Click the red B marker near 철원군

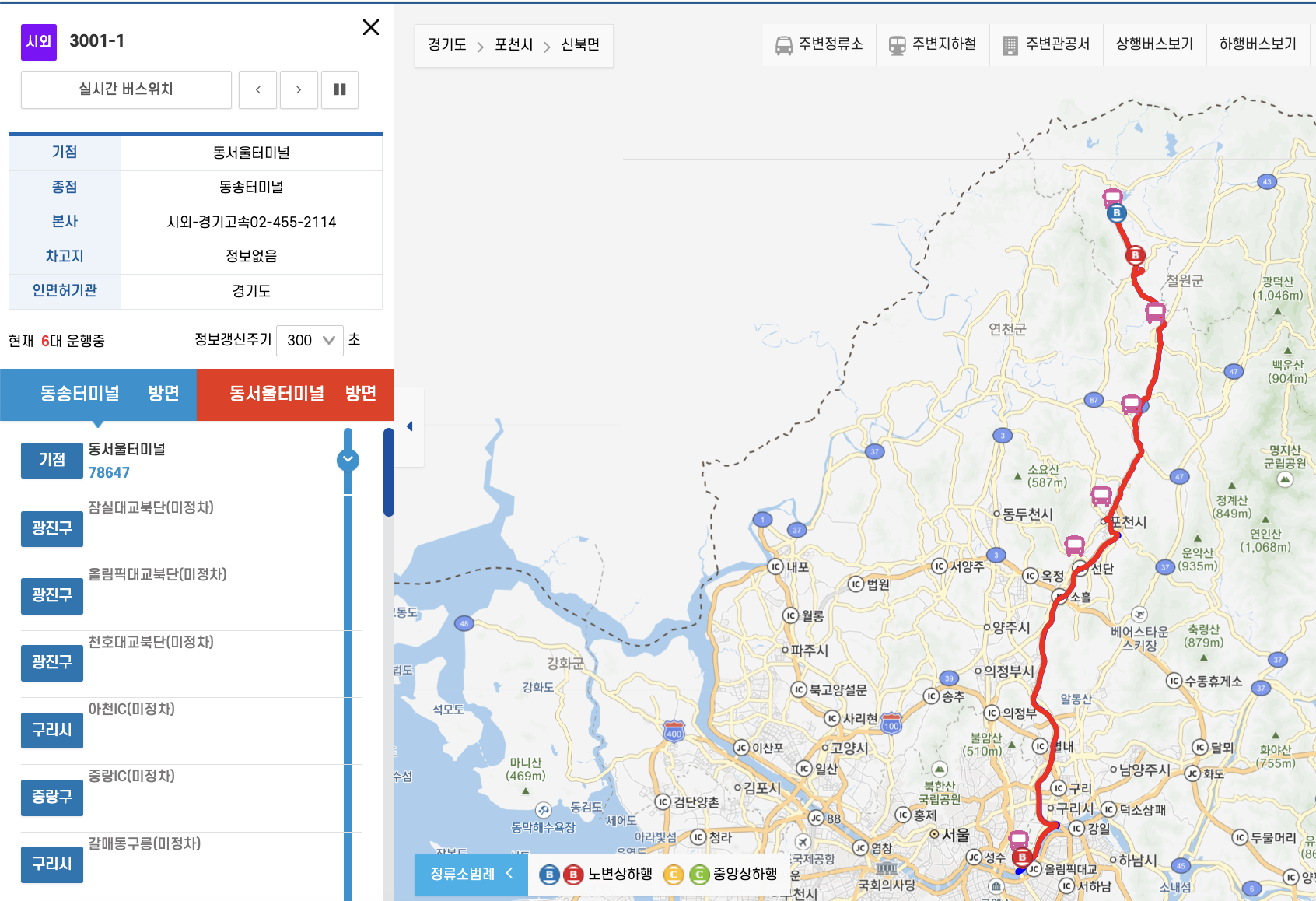tap(1136, 254)
